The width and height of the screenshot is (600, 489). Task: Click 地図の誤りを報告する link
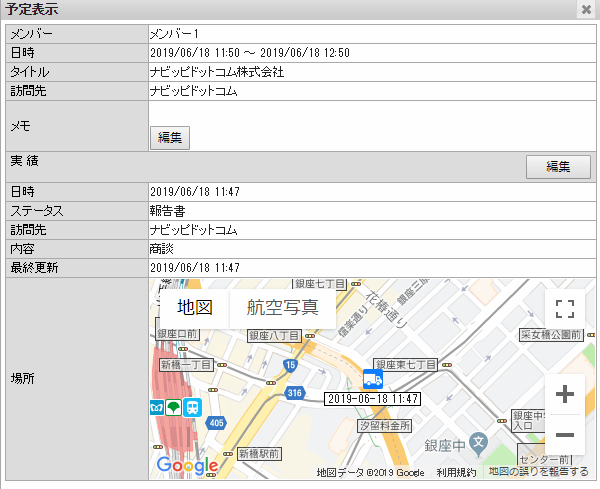point(538,472)
